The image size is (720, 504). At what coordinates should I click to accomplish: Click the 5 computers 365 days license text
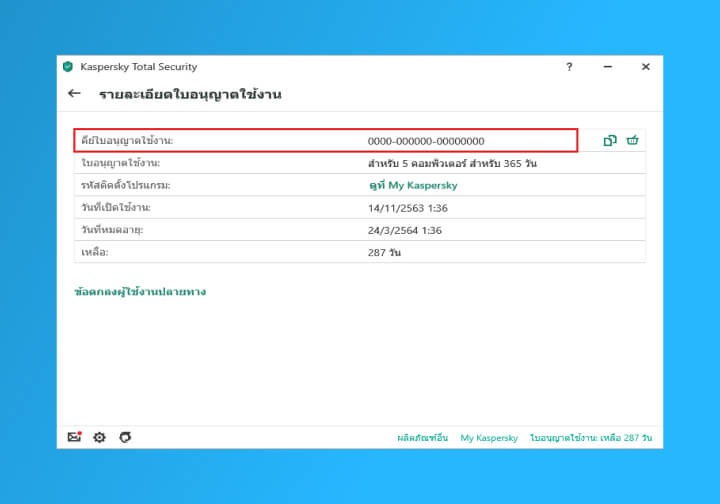tap(452, 163)
